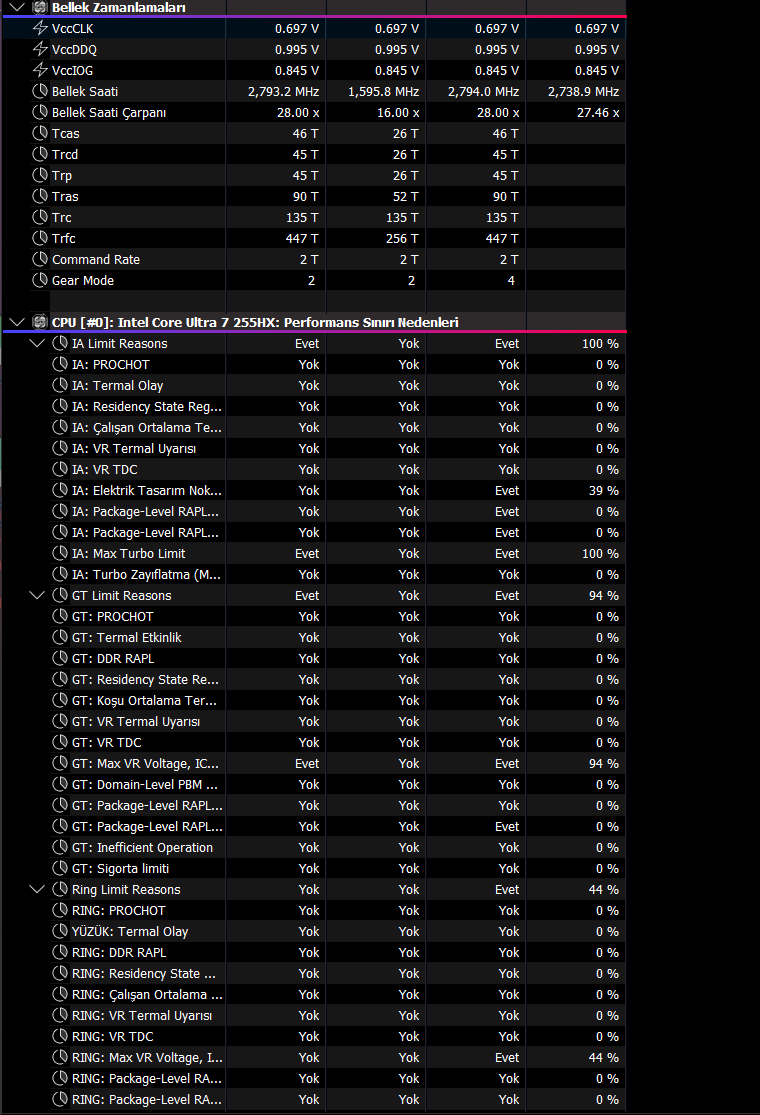Click the sensor icon for RING: VR TDC
Viewport: 760px width, 1115px height.
pos(60,1036)
